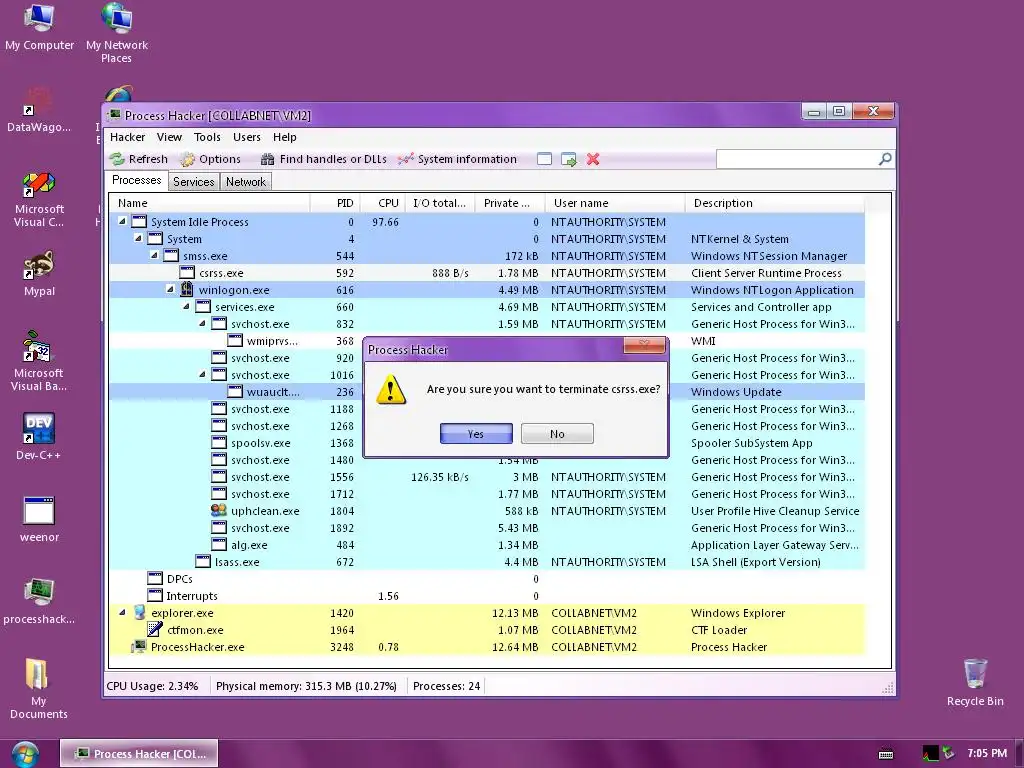The height and width of the screenshot is (768, 1024).
Task: Collapse the winlogon.exe tree node
Action: [170, 289]
